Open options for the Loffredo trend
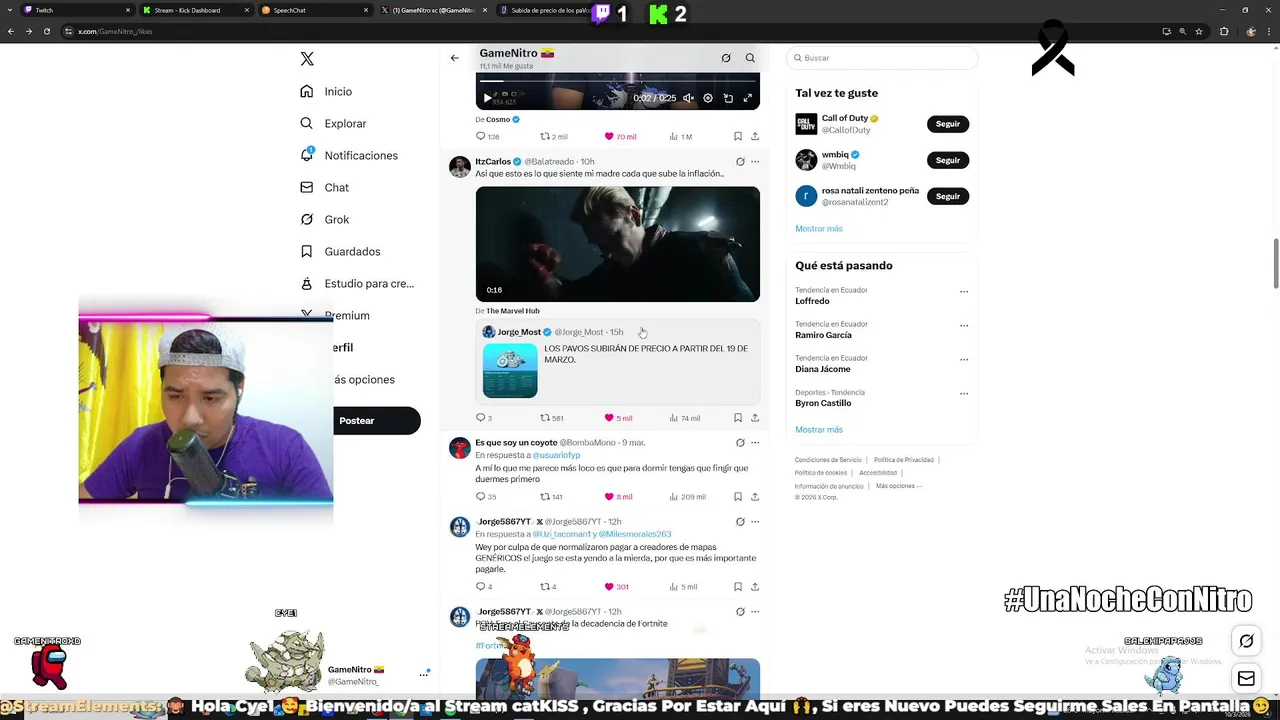 point(964,292)
